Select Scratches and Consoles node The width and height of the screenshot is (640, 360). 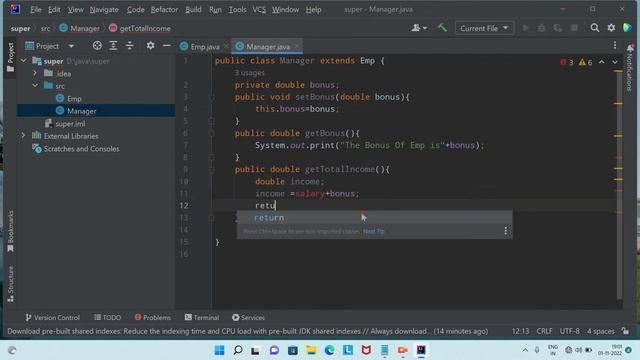click(x=81, y=149)
